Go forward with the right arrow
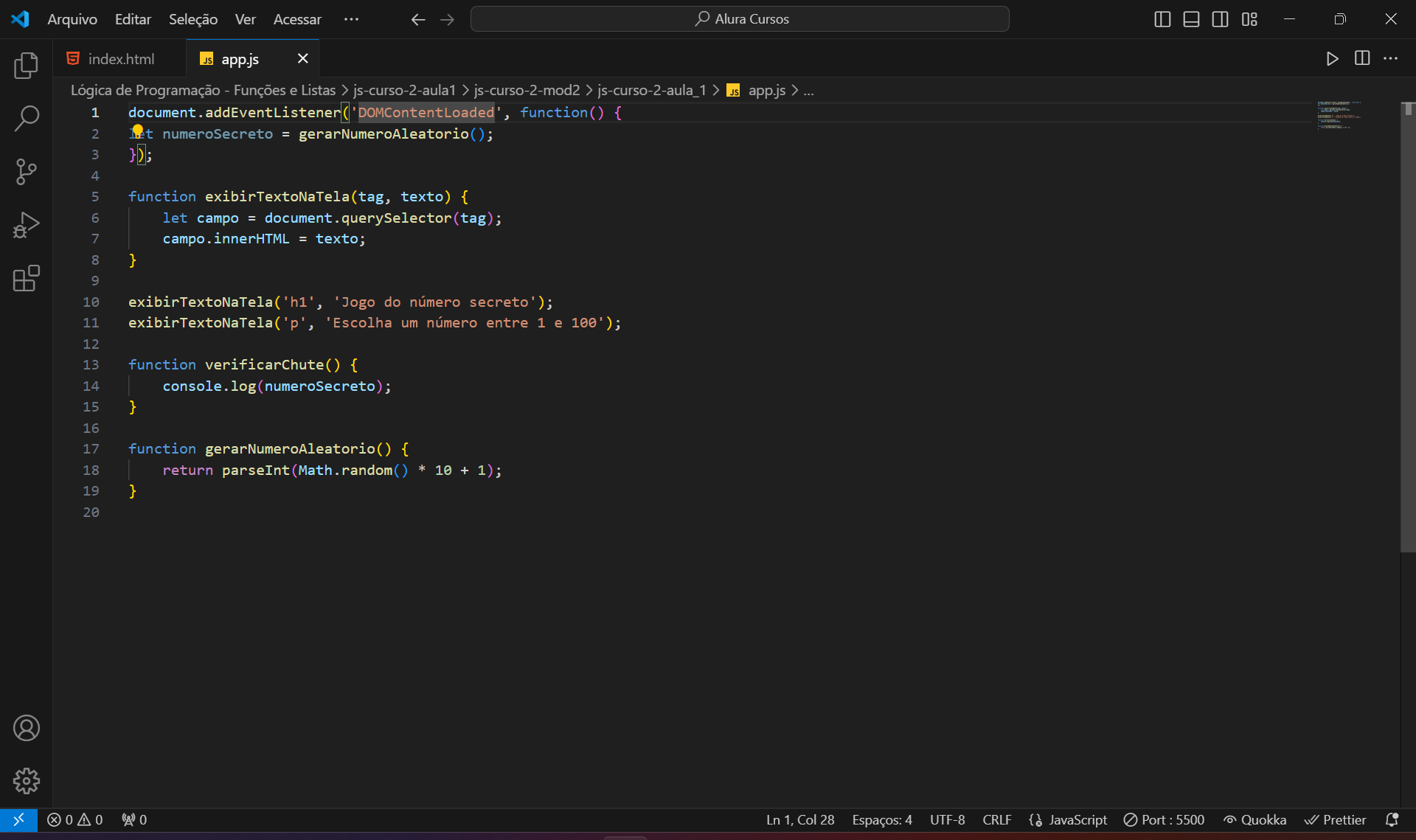 click(447, 19)
